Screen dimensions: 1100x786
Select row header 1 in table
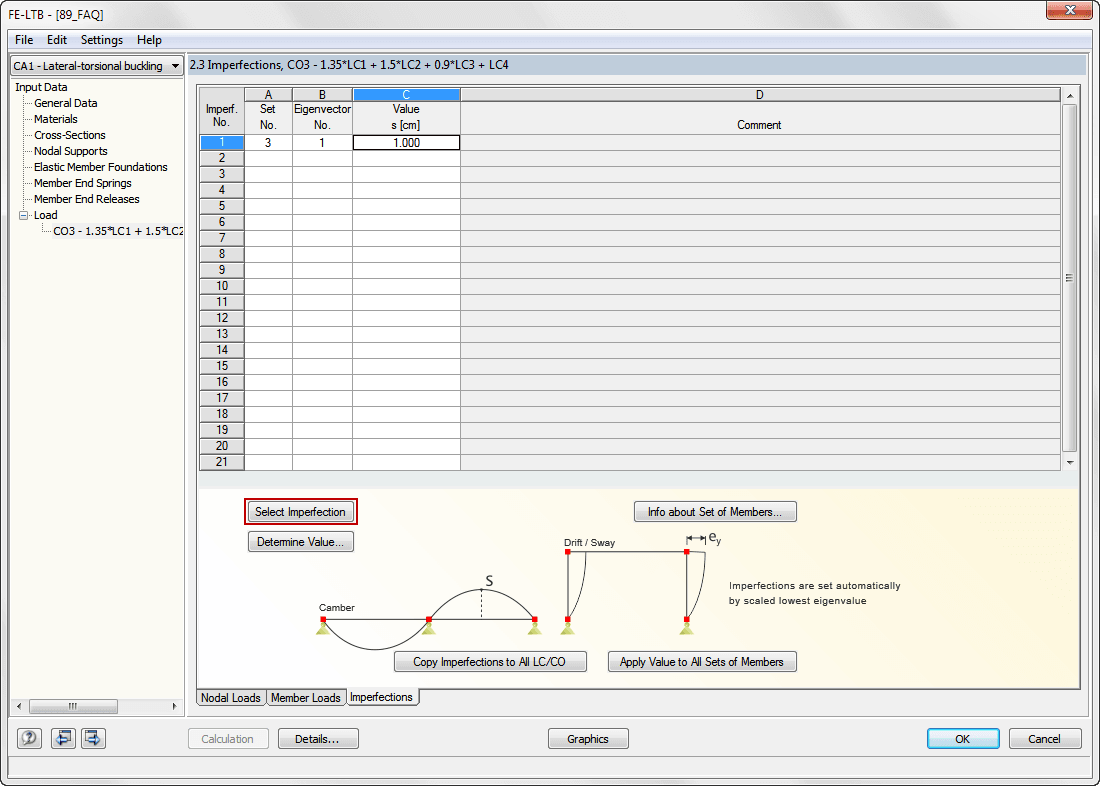click(x=222, y=142)
